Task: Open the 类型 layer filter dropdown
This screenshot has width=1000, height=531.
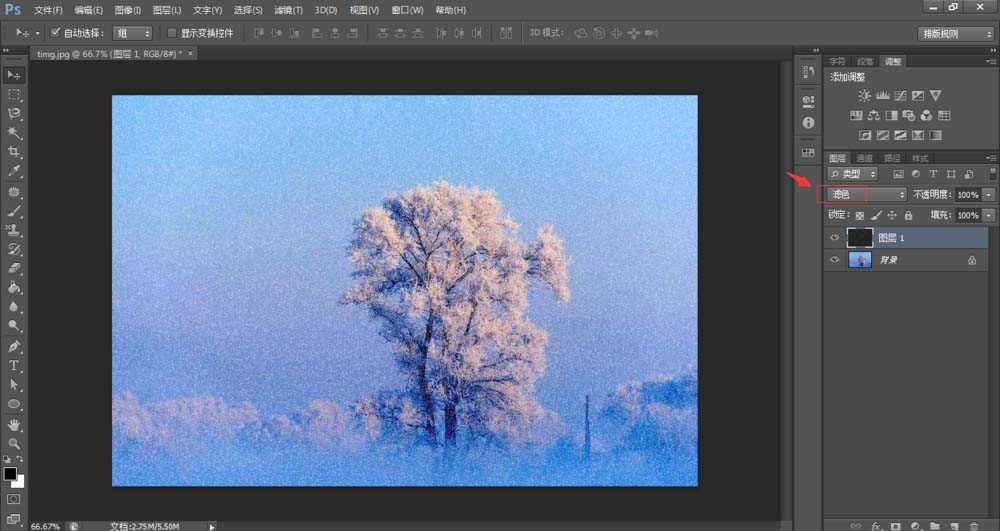Action: [x=853, y=174]
